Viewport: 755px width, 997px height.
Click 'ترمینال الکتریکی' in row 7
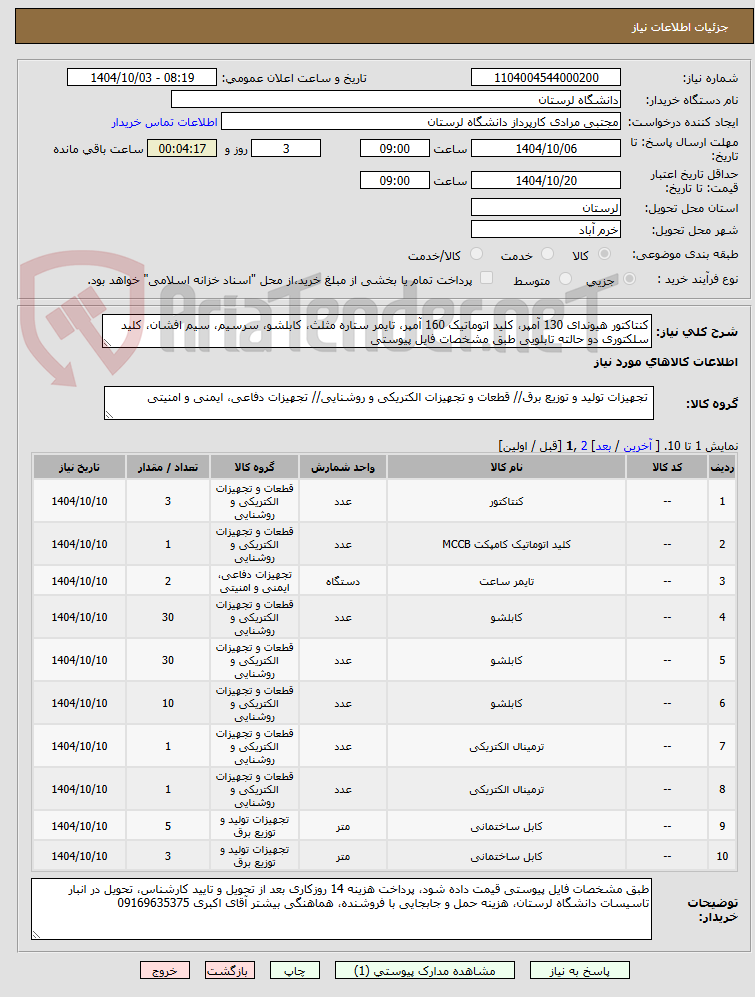(506, 746)
